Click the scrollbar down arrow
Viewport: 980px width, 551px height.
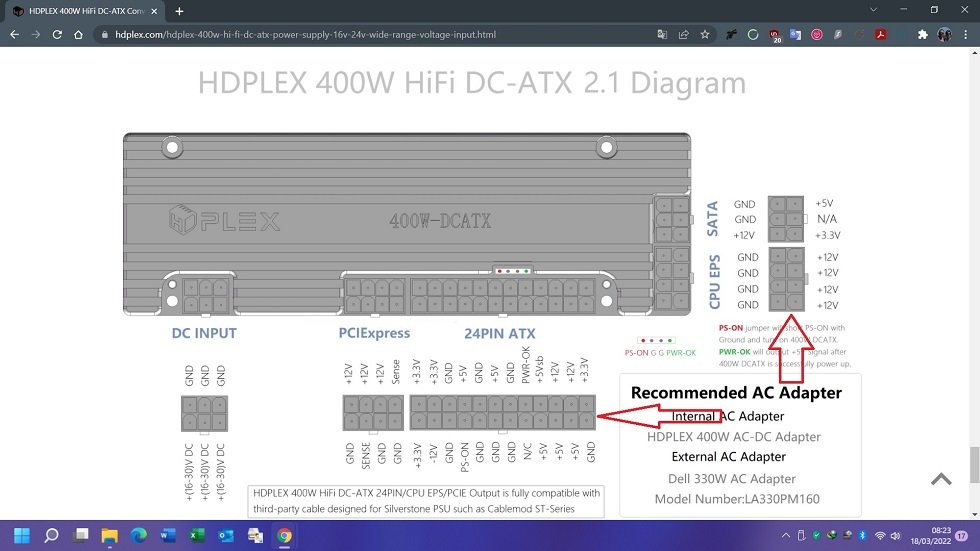pos(974,515)
